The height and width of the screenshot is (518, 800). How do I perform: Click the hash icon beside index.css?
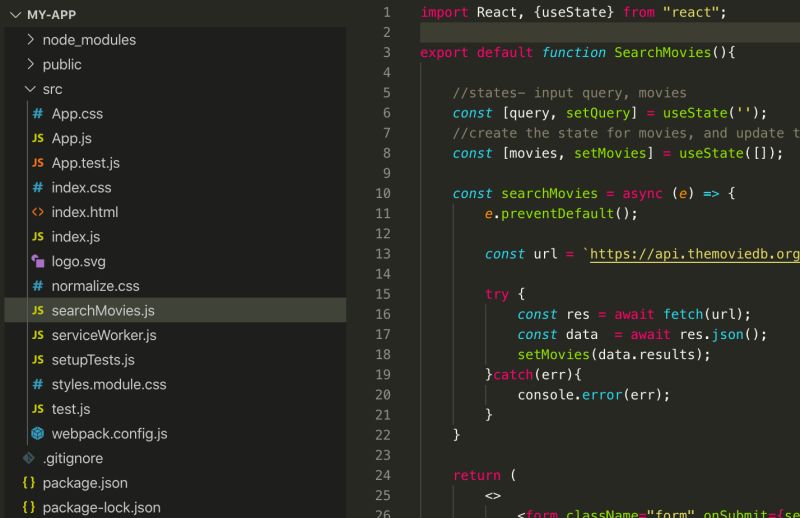(38, 187)
